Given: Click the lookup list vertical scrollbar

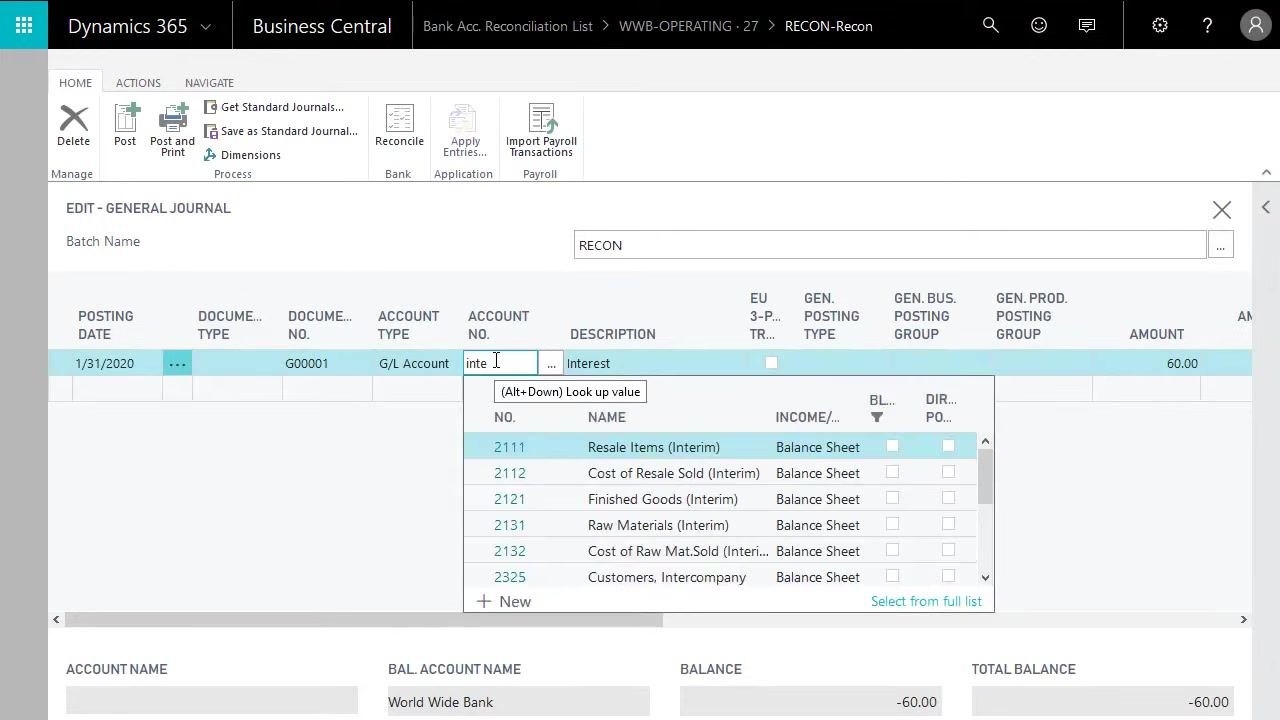Looking at the screenshot, I should pyautogui.click(x=986, y=510).
